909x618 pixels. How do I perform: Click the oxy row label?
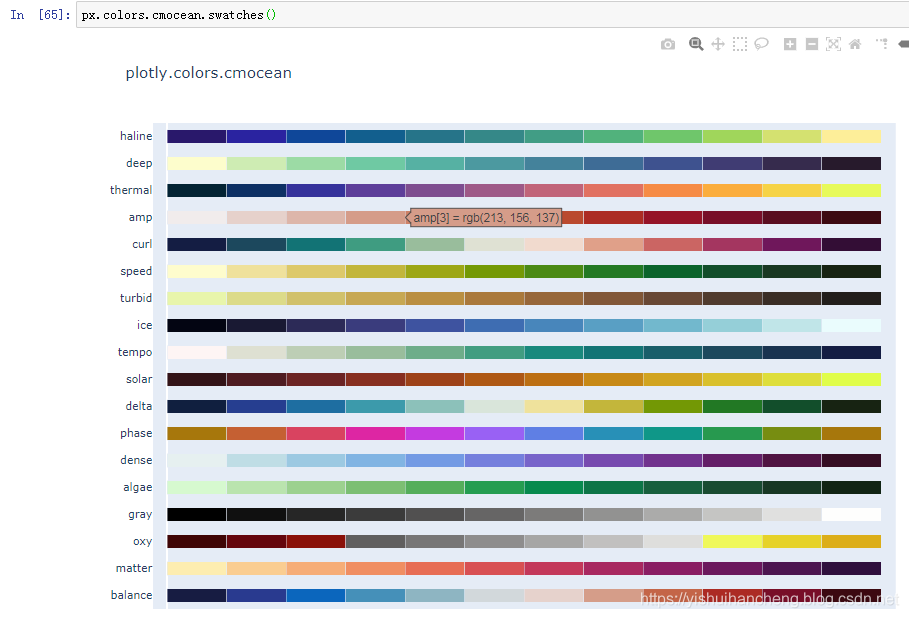(x=143, y=541)
